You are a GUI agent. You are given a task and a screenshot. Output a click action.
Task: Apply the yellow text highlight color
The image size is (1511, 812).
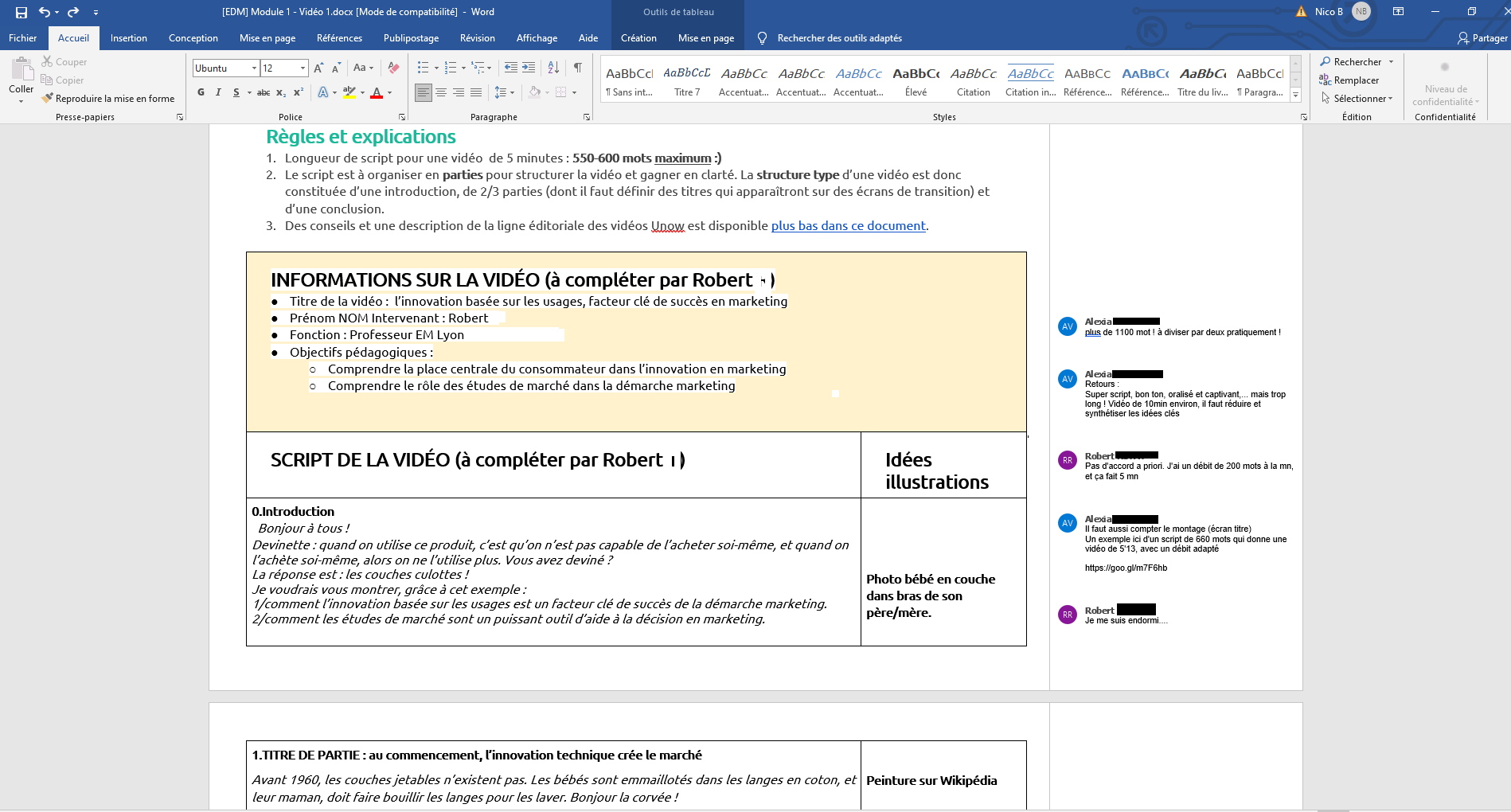click(x=349, y=92)
